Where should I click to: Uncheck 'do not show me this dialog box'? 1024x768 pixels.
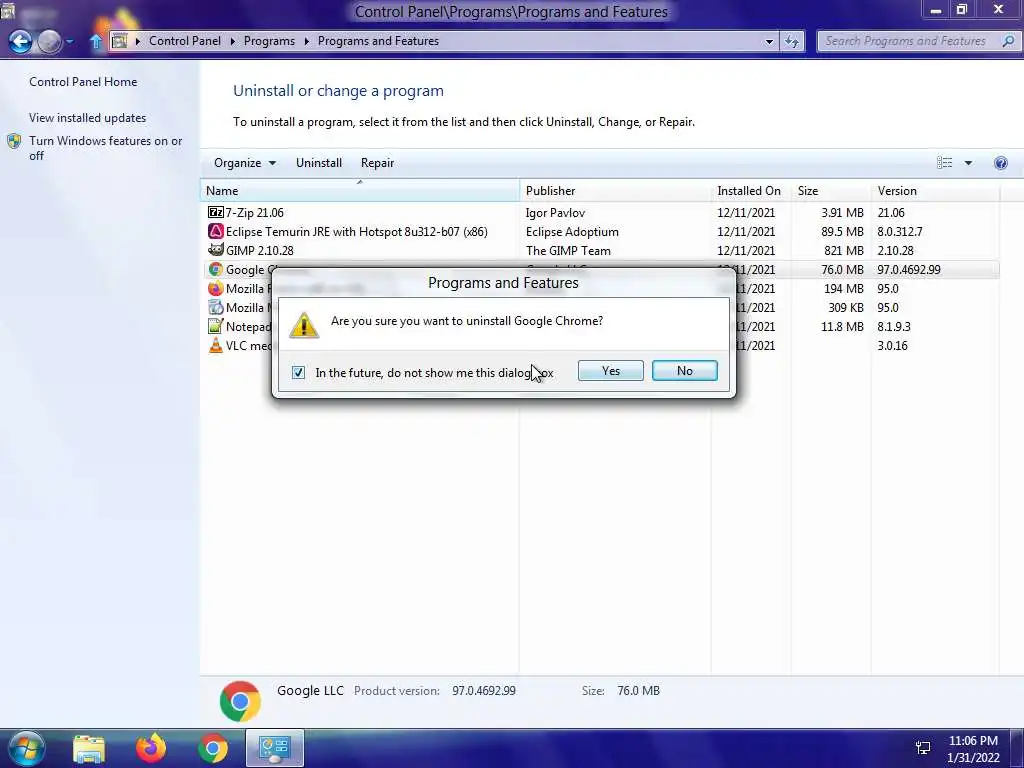tap(298, 372)
